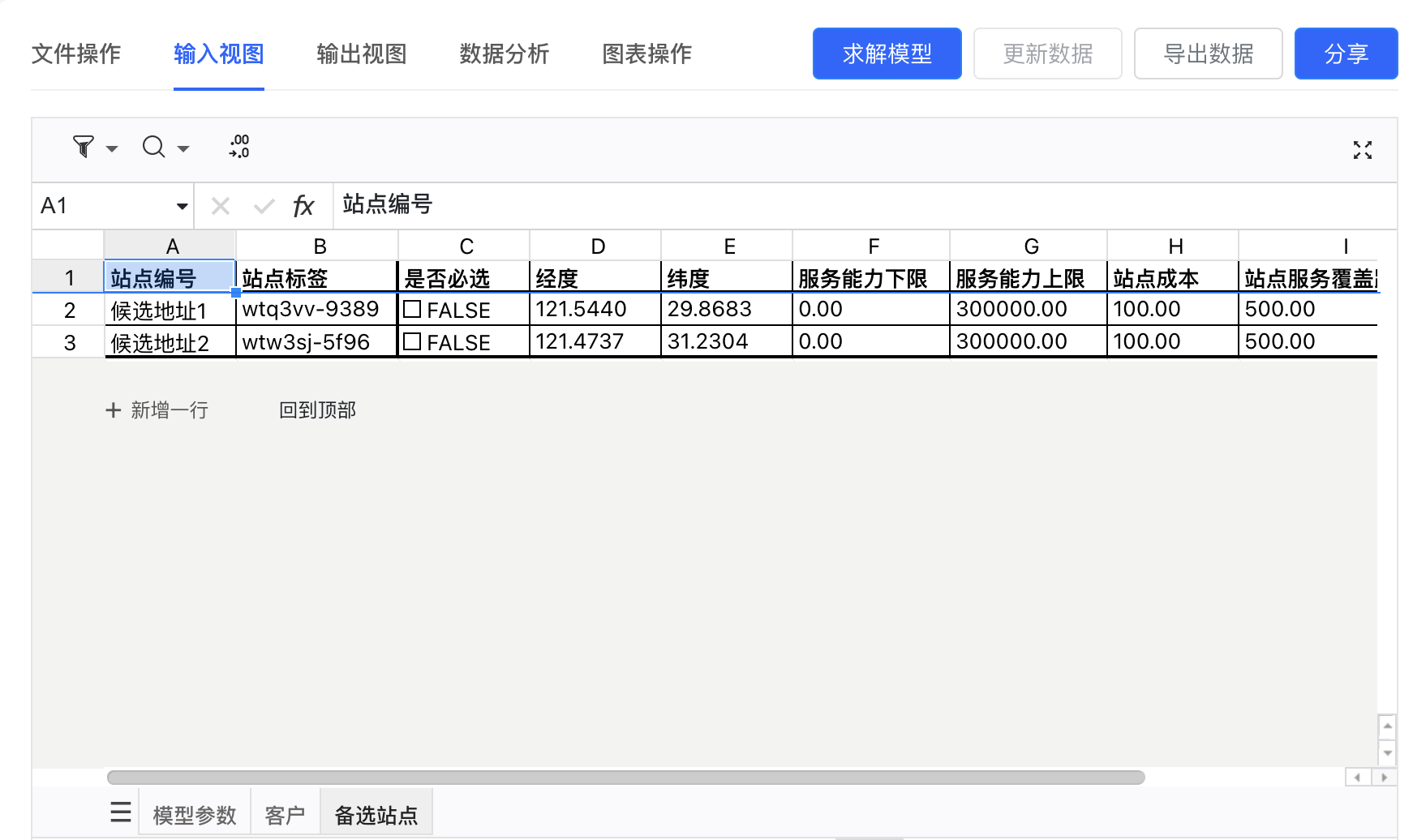
Task: Click the horizontal scrollbar thumb
Action: click(x=625, y=778)
